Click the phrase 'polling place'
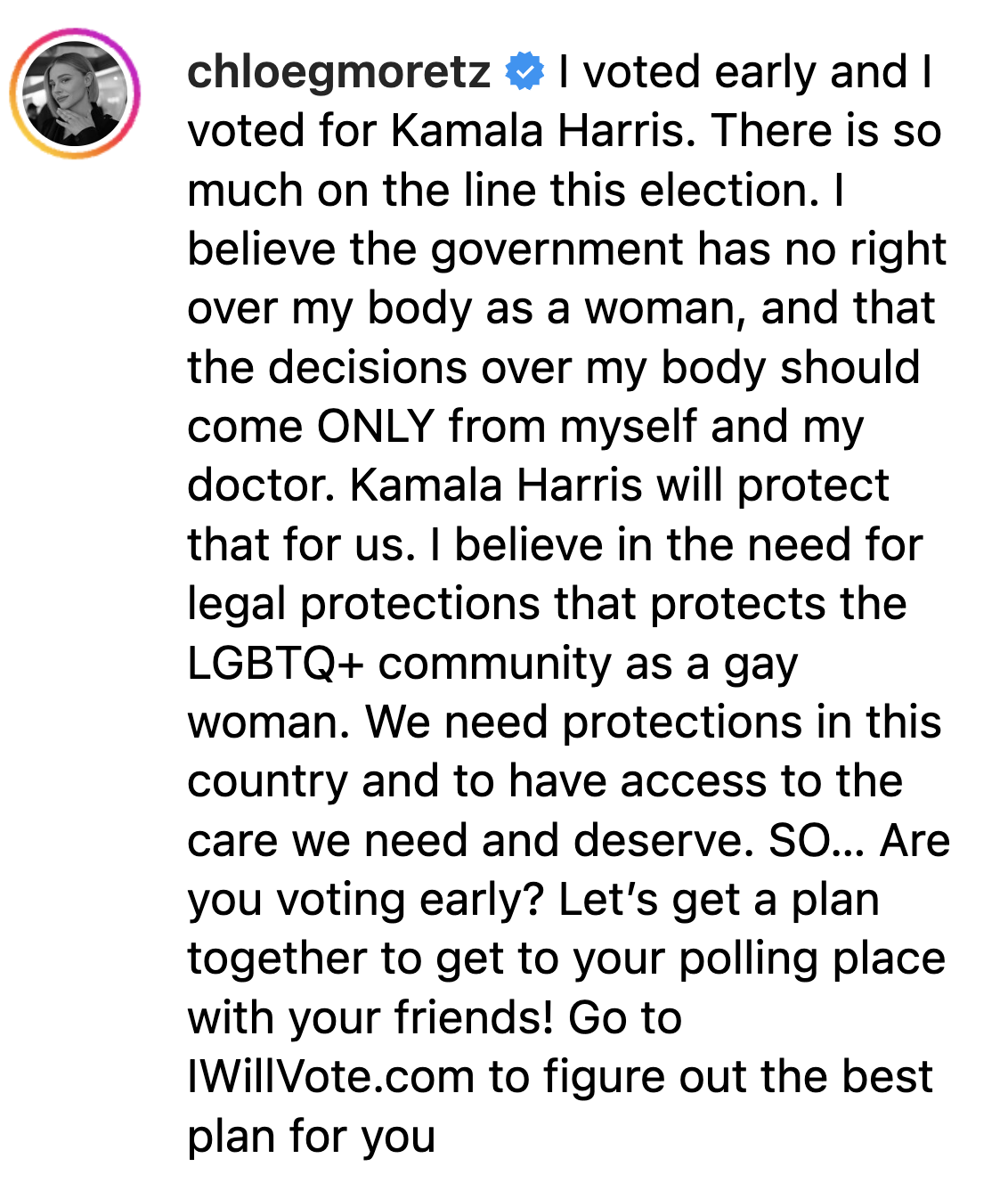 (x=811, y=959)
